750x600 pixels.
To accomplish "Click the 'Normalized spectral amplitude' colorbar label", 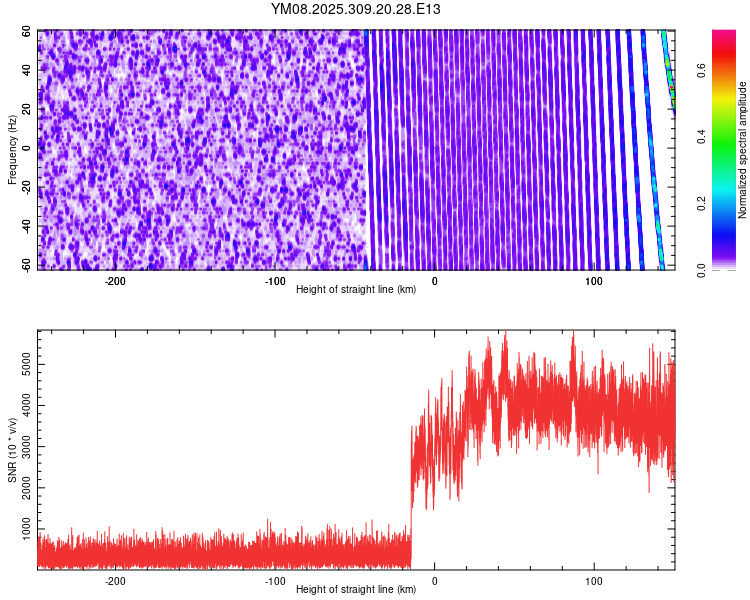I will click(744, 150).
